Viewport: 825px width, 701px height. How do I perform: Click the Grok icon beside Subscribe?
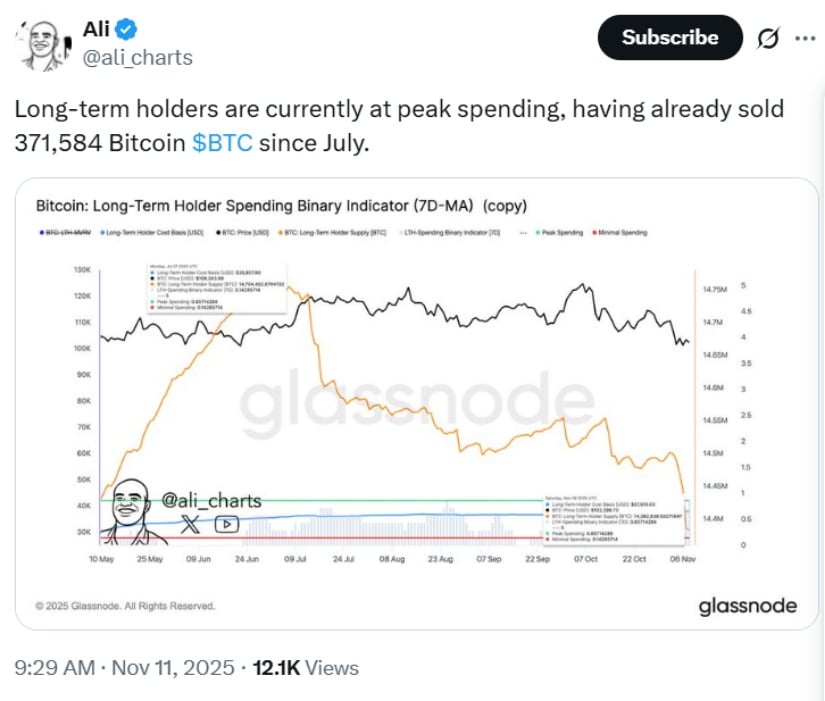(x=769, y=38)
